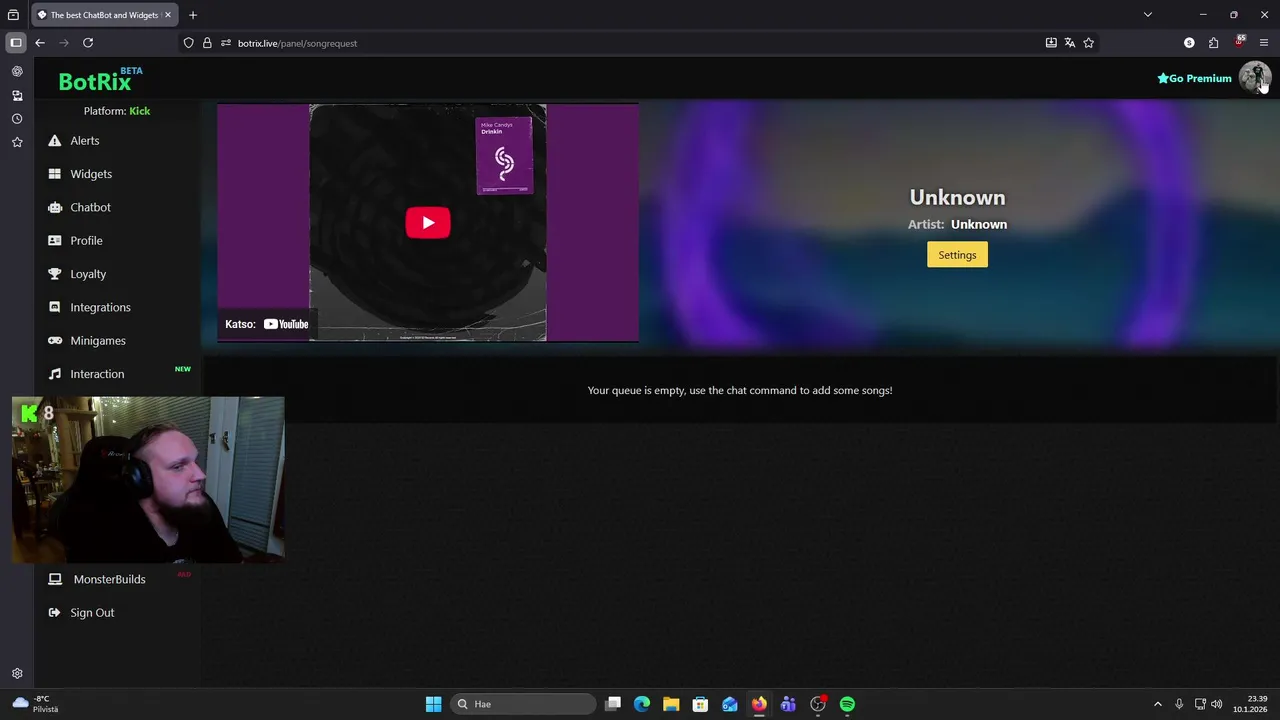The width and height of the screenshot is (1280, 720).
Task: Open a new browser tab
Action: tap(193, 15)
